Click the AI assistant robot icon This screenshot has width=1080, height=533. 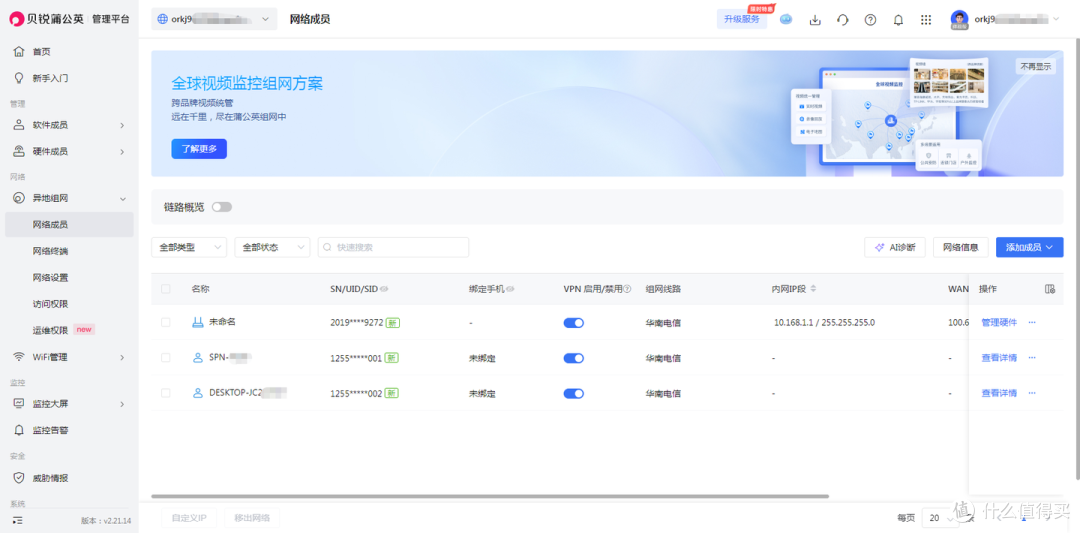[x=786, y=19]
